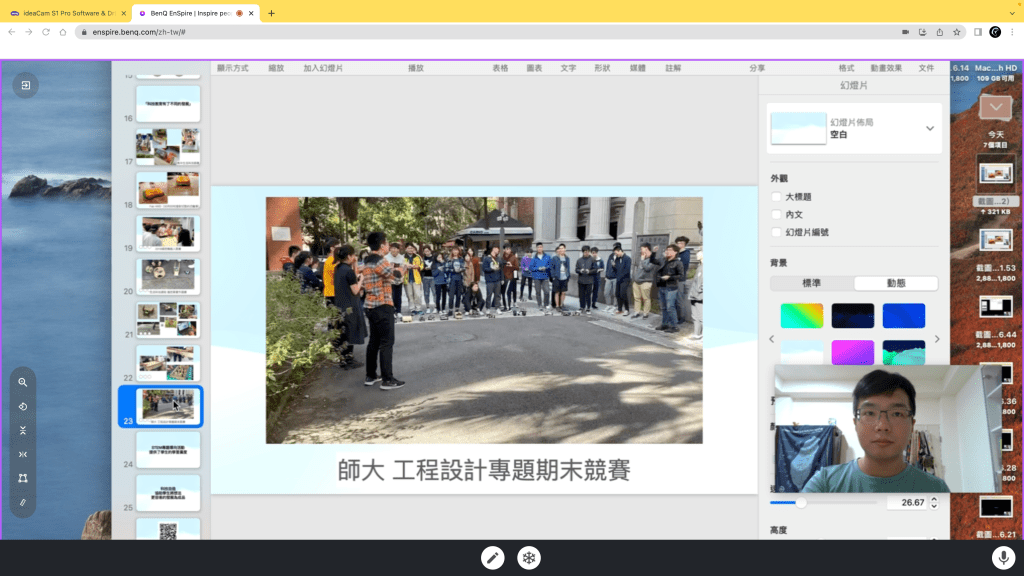Viewport: 1024px width, 576px height.
Task: Pick the rainbow gradient background swatch
Action: point(801,316)
